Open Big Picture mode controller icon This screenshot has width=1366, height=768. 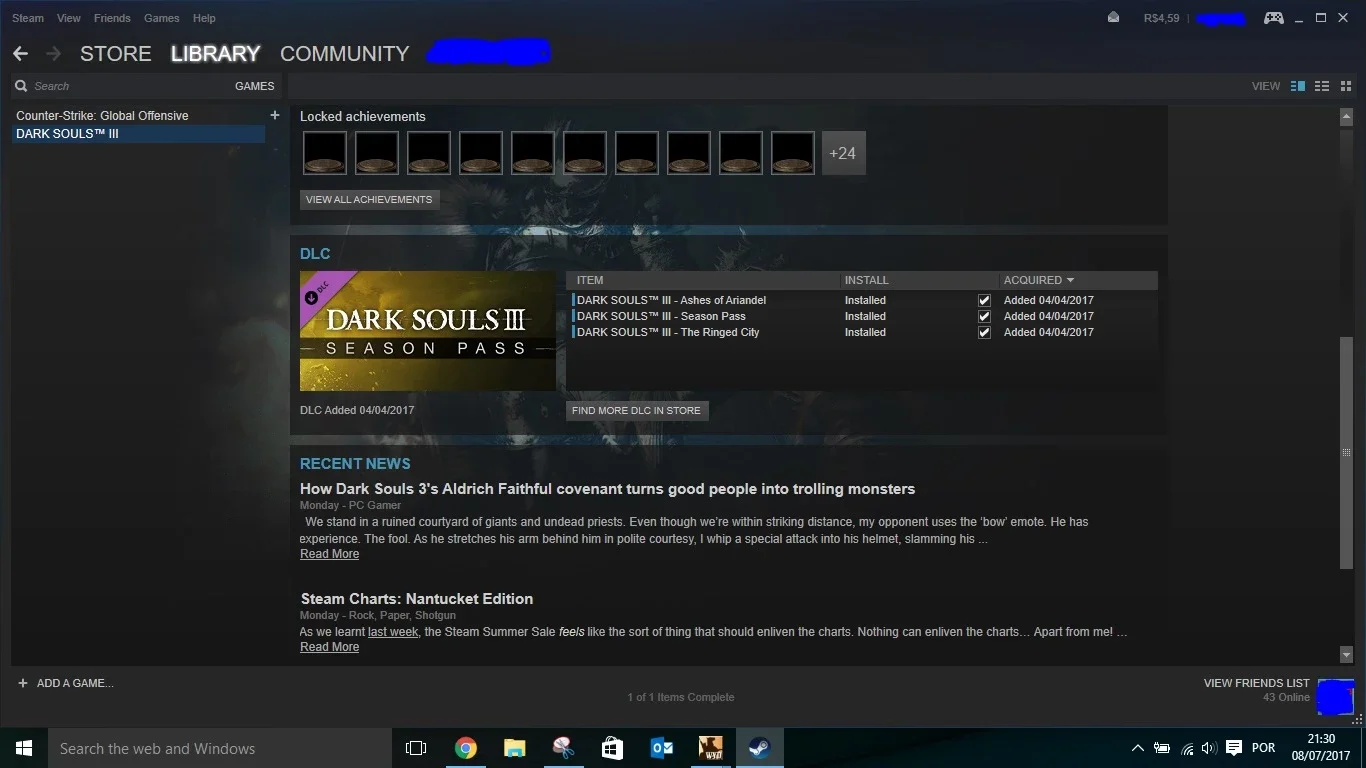1273,18
